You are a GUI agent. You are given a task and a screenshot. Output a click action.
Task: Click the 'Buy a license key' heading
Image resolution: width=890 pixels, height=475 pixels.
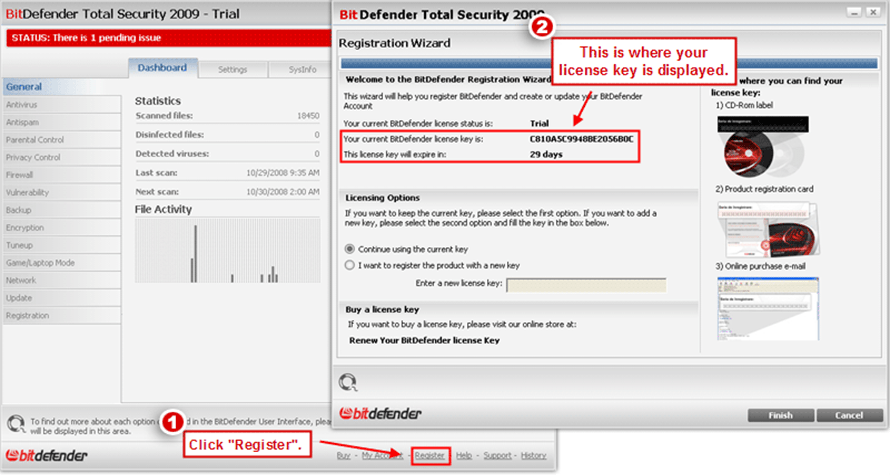[382, 310]
